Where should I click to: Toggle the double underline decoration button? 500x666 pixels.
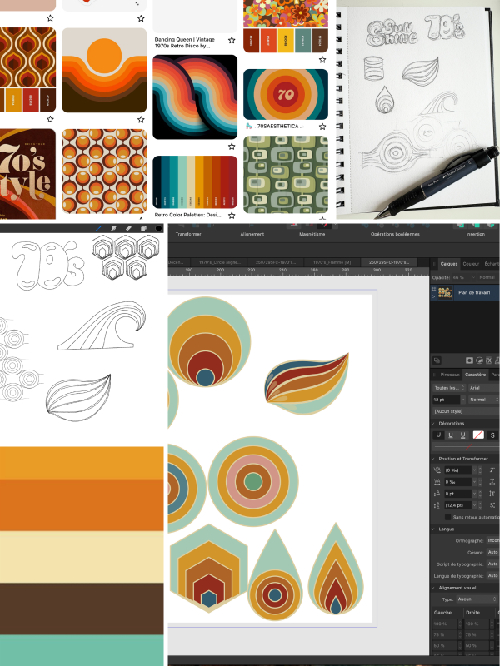(463, 435)
